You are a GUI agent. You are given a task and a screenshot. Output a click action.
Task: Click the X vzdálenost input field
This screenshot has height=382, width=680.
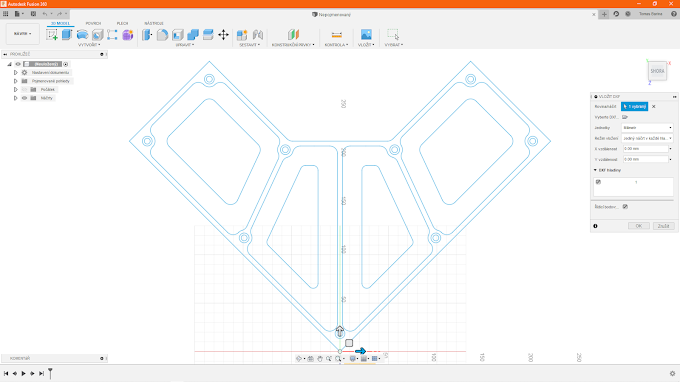click(646, 149)
